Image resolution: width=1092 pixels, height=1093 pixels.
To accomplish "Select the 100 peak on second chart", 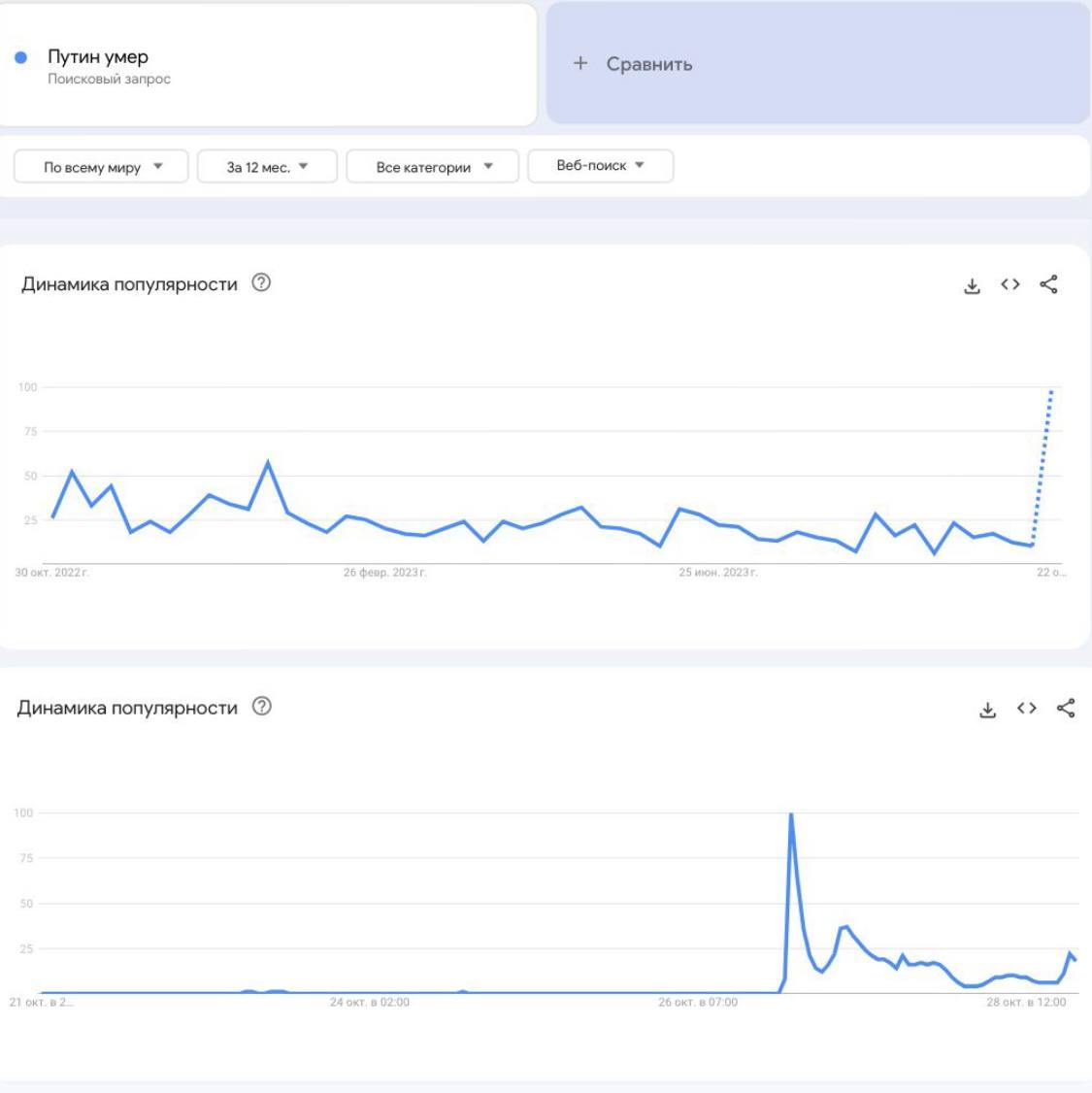I will 791,814.
